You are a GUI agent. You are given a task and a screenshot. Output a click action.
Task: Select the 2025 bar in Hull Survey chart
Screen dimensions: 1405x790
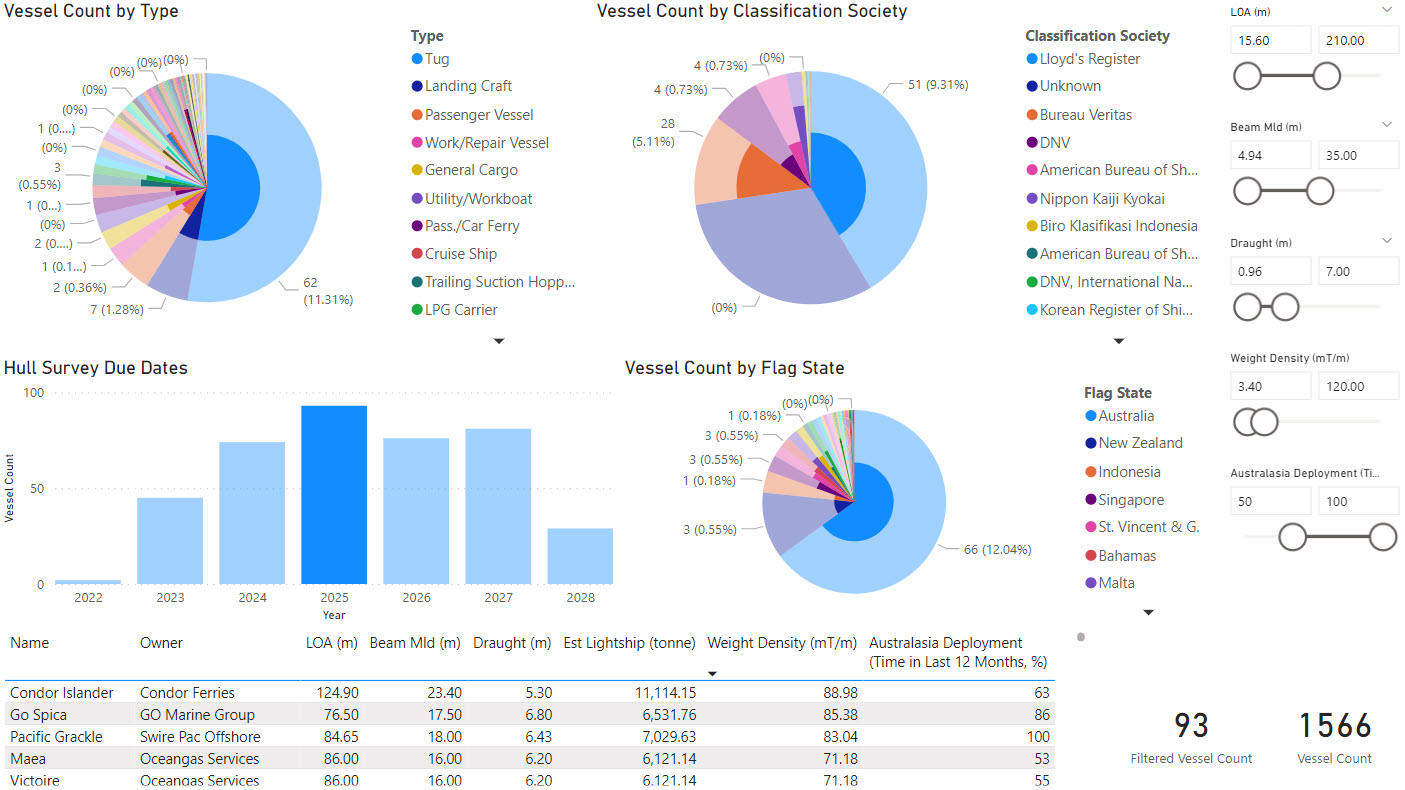point(334,494)
